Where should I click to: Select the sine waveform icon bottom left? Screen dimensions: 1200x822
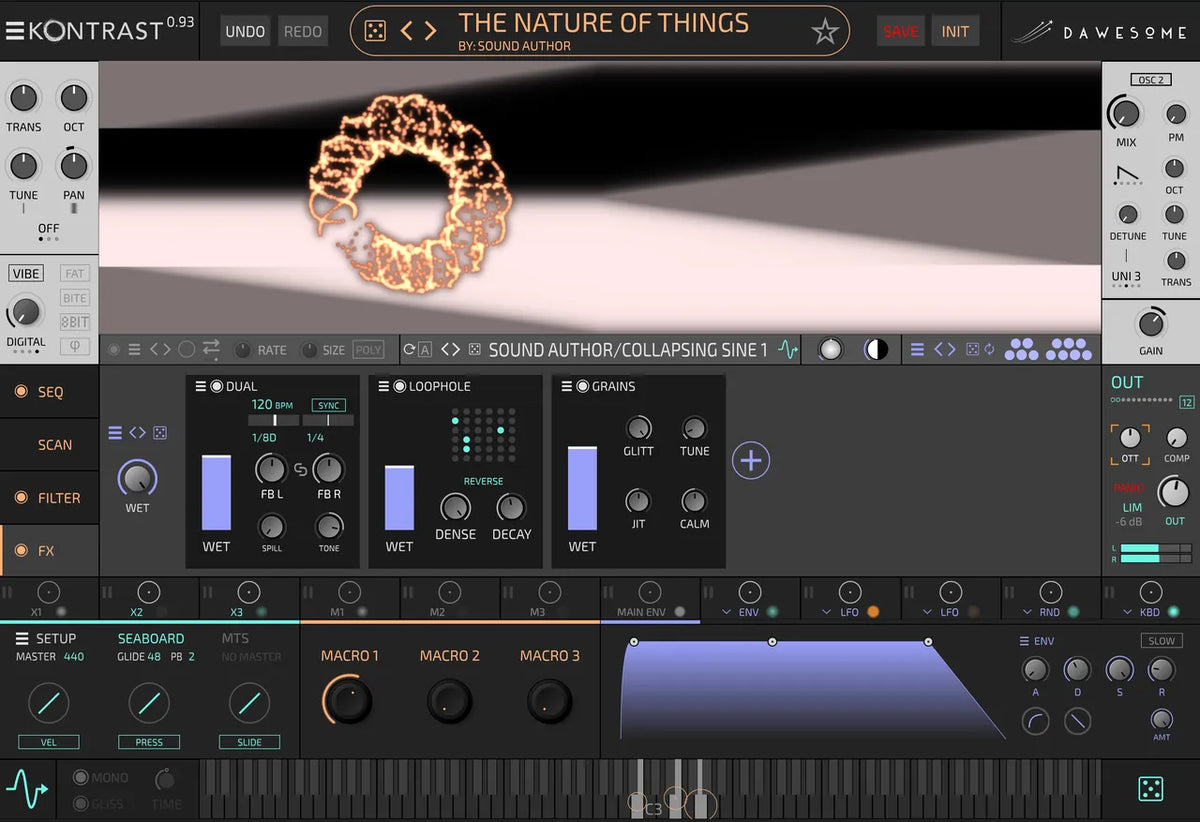click(27, 790)
